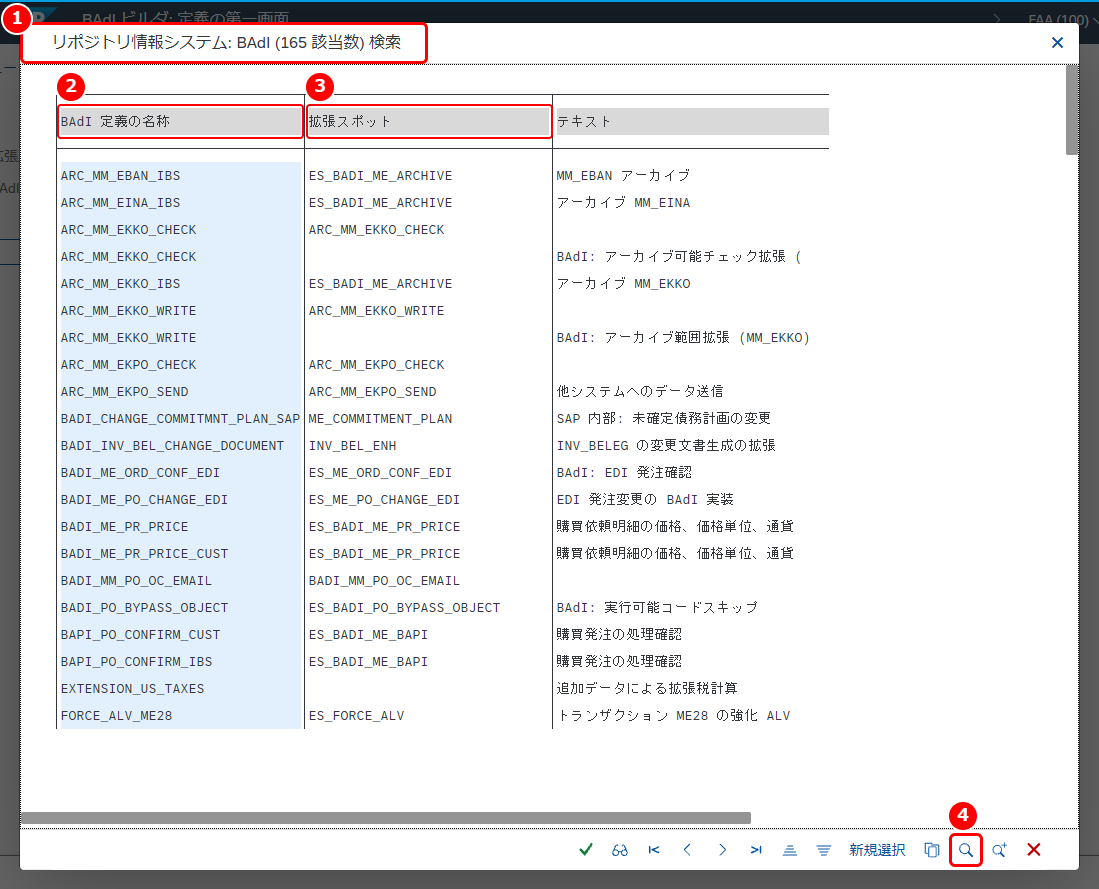Viewport: 1099px width, 889px height.
Task: Open the search magnifier tool
Action: coord(966,850)
